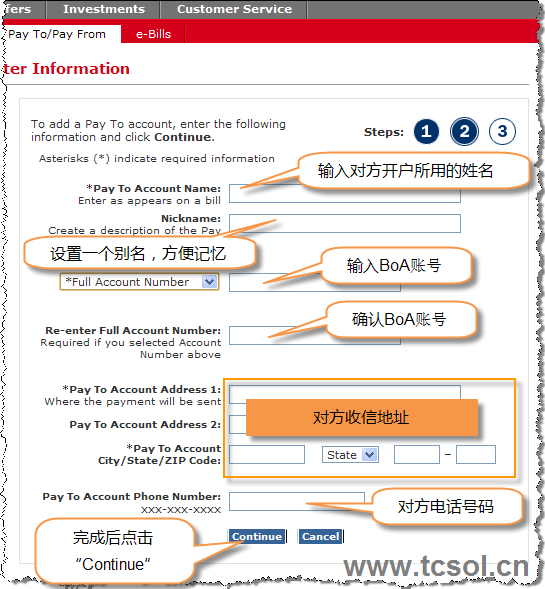Click the Continue button
Screen dimensions: 545x589
coord(257,536)
